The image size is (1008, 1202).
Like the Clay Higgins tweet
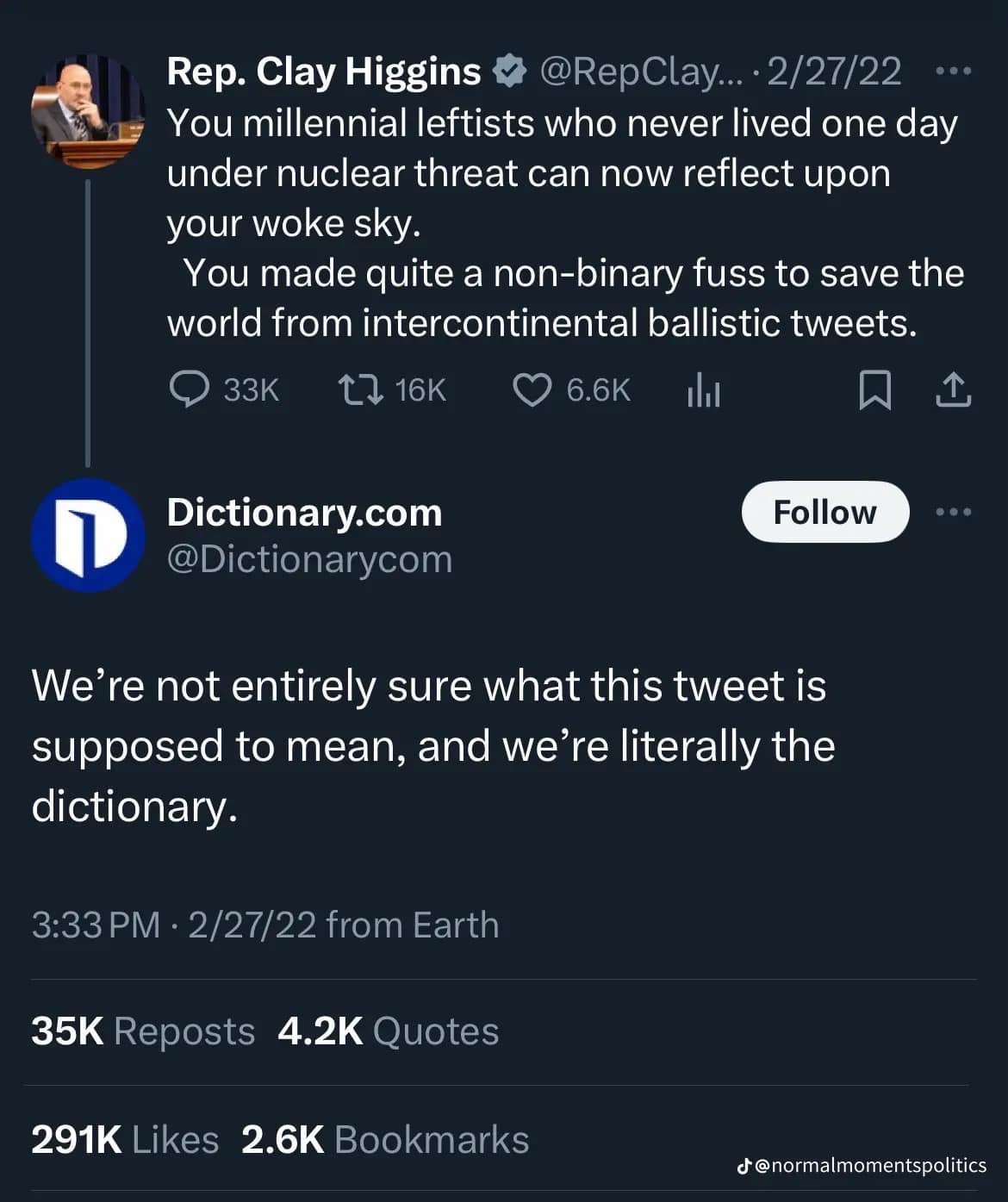point(532,389)
